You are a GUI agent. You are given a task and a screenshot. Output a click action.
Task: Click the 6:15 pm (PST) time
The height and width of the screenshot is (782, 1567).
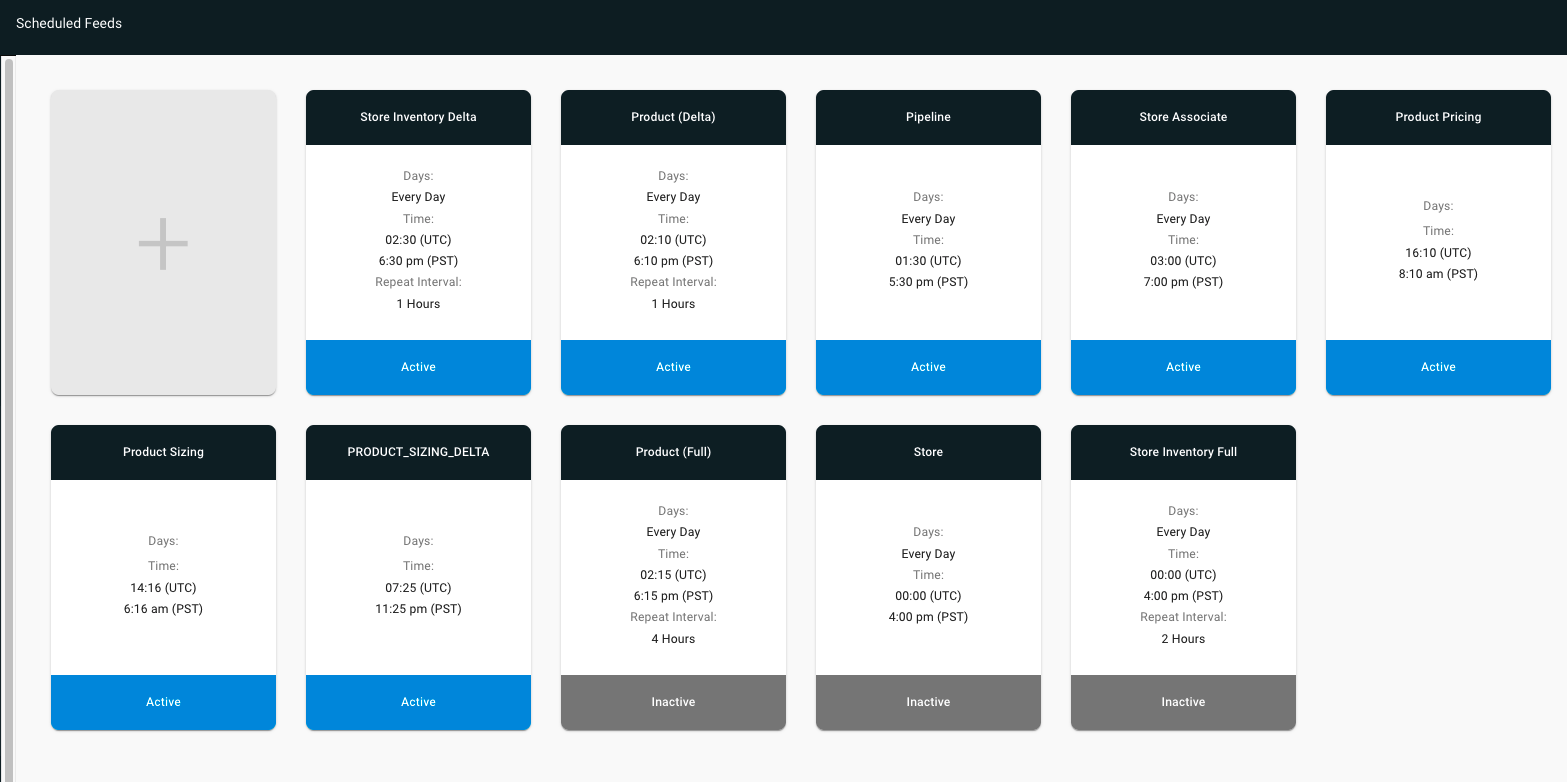point(673,596)
